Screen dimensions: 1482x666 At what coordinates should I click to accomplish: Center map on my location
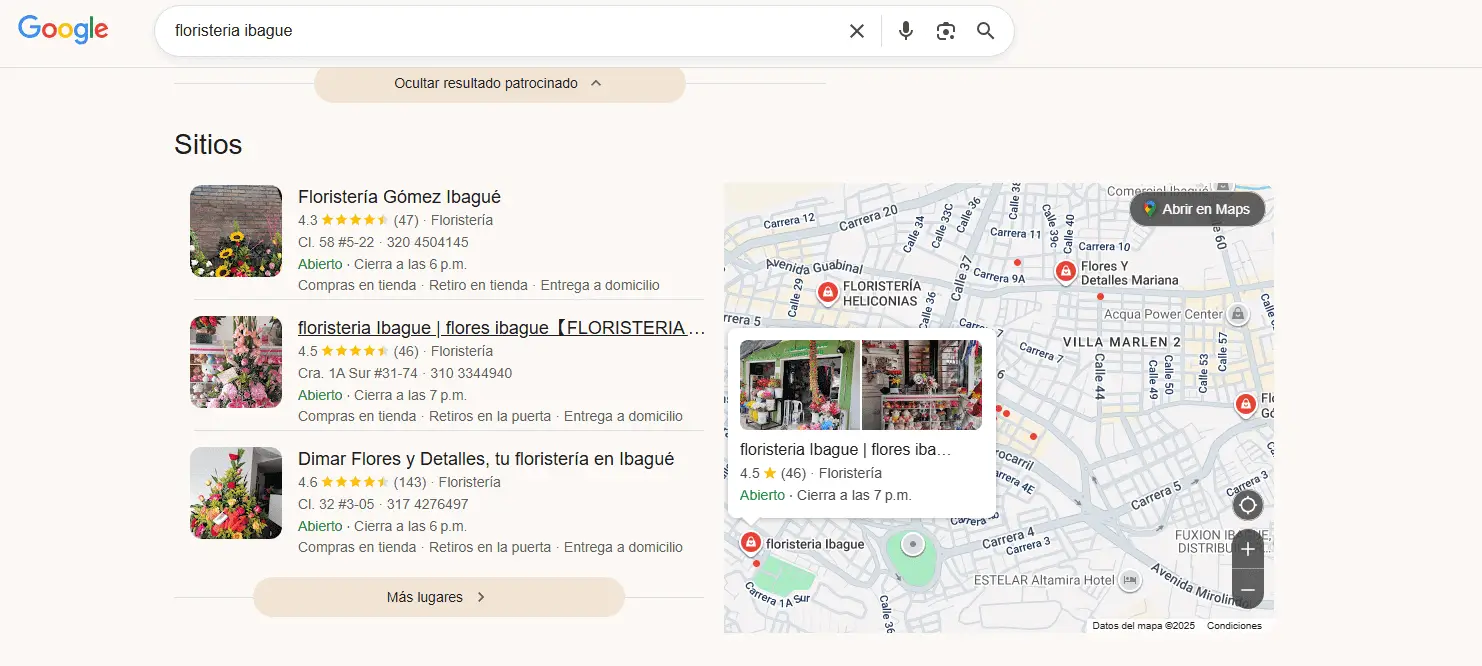[1247, 505]
